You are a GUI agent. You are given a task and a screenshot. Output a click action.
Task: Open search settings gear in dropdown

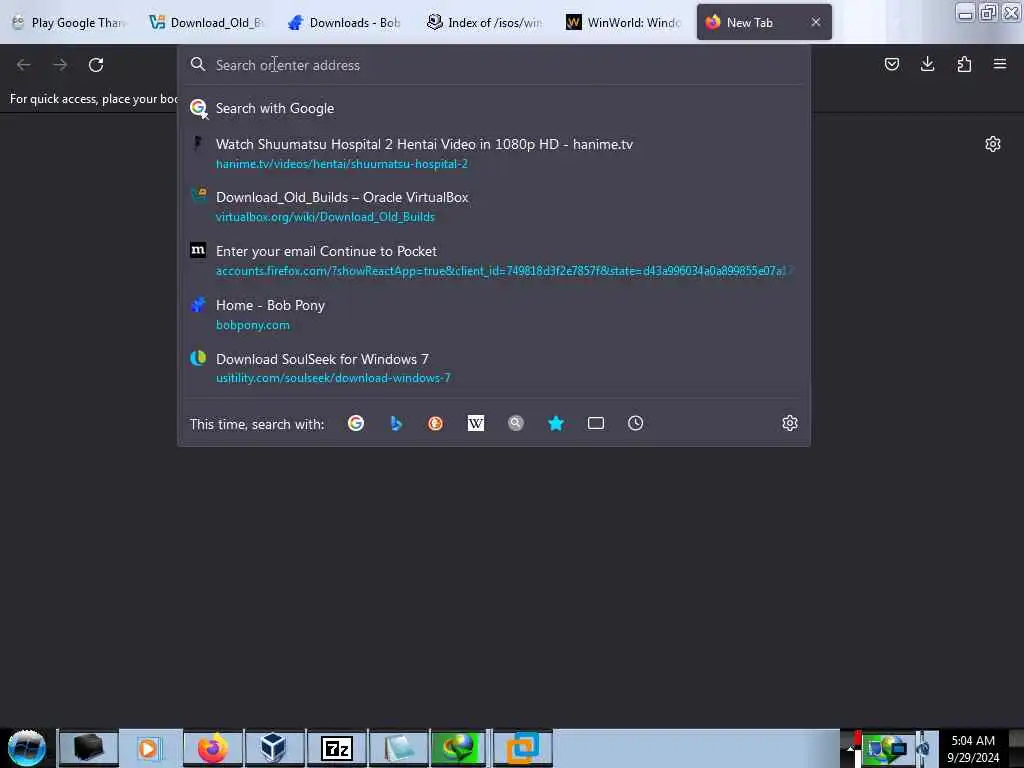[x=790, y=423]
